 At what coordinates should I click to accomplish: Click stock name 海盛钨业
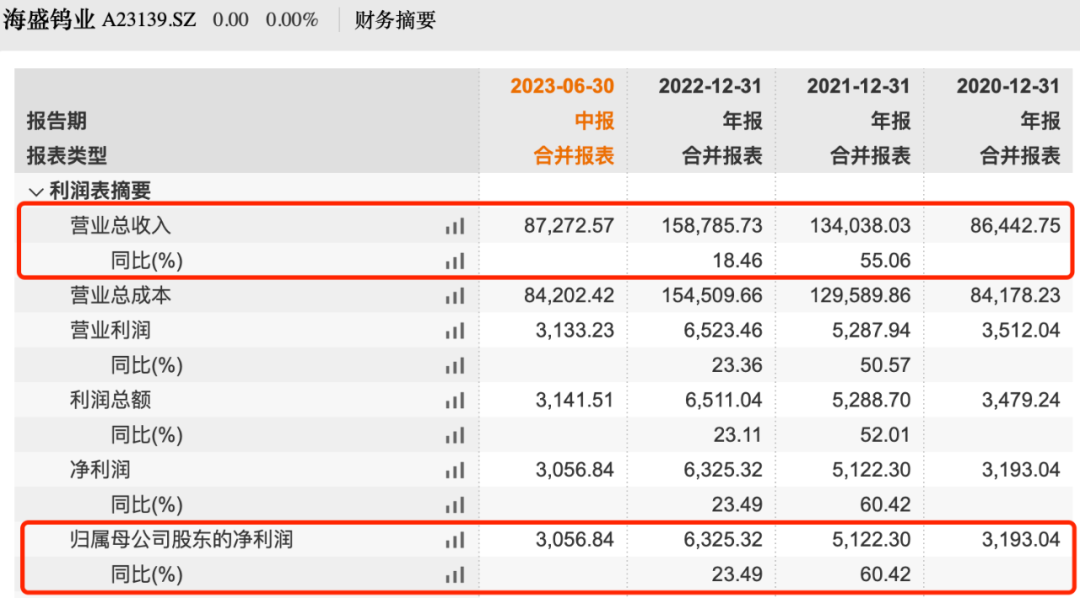coord(50,20)
